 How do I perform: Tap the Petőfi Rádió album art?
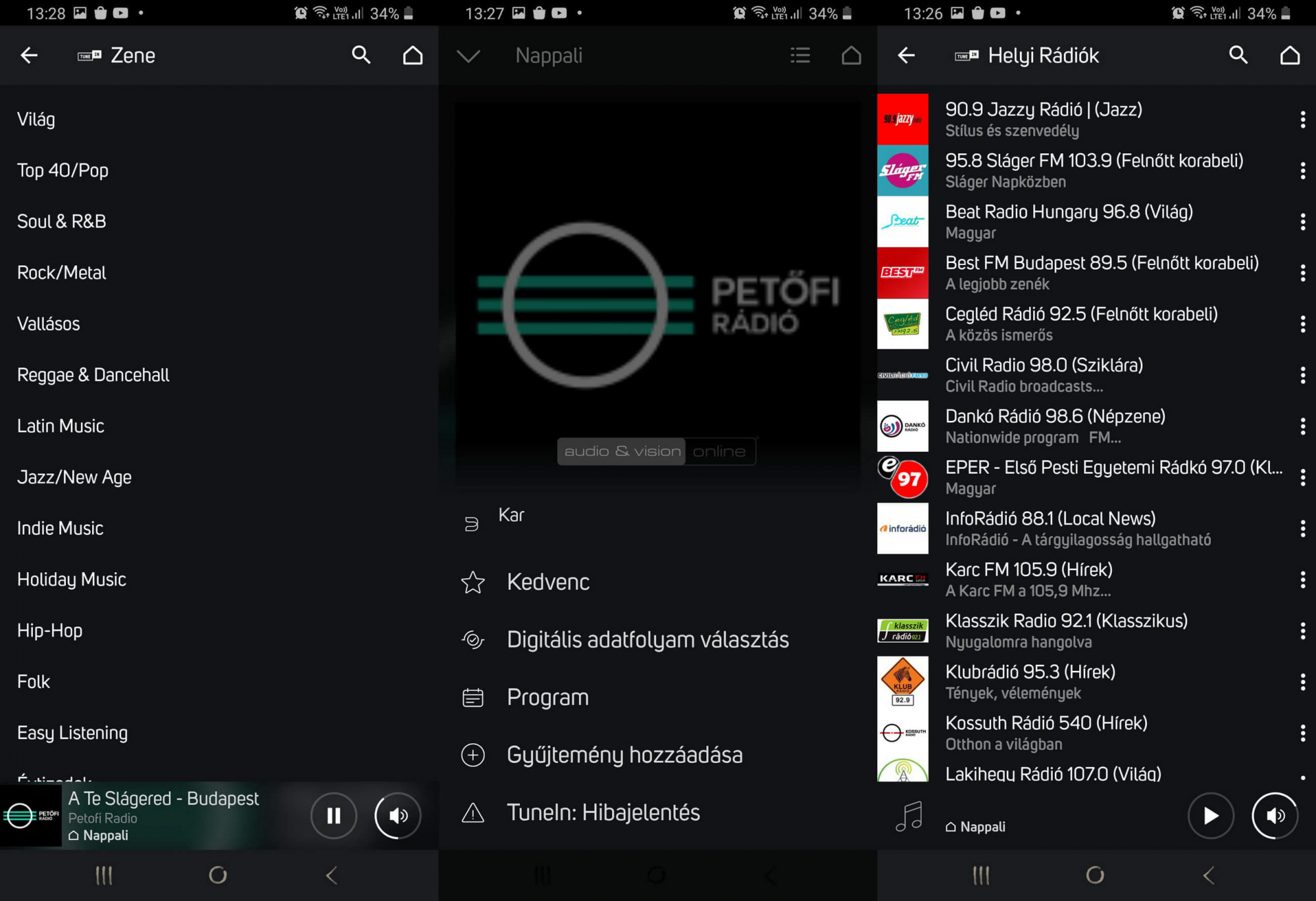pyautogui.click(x=658, y=293)
